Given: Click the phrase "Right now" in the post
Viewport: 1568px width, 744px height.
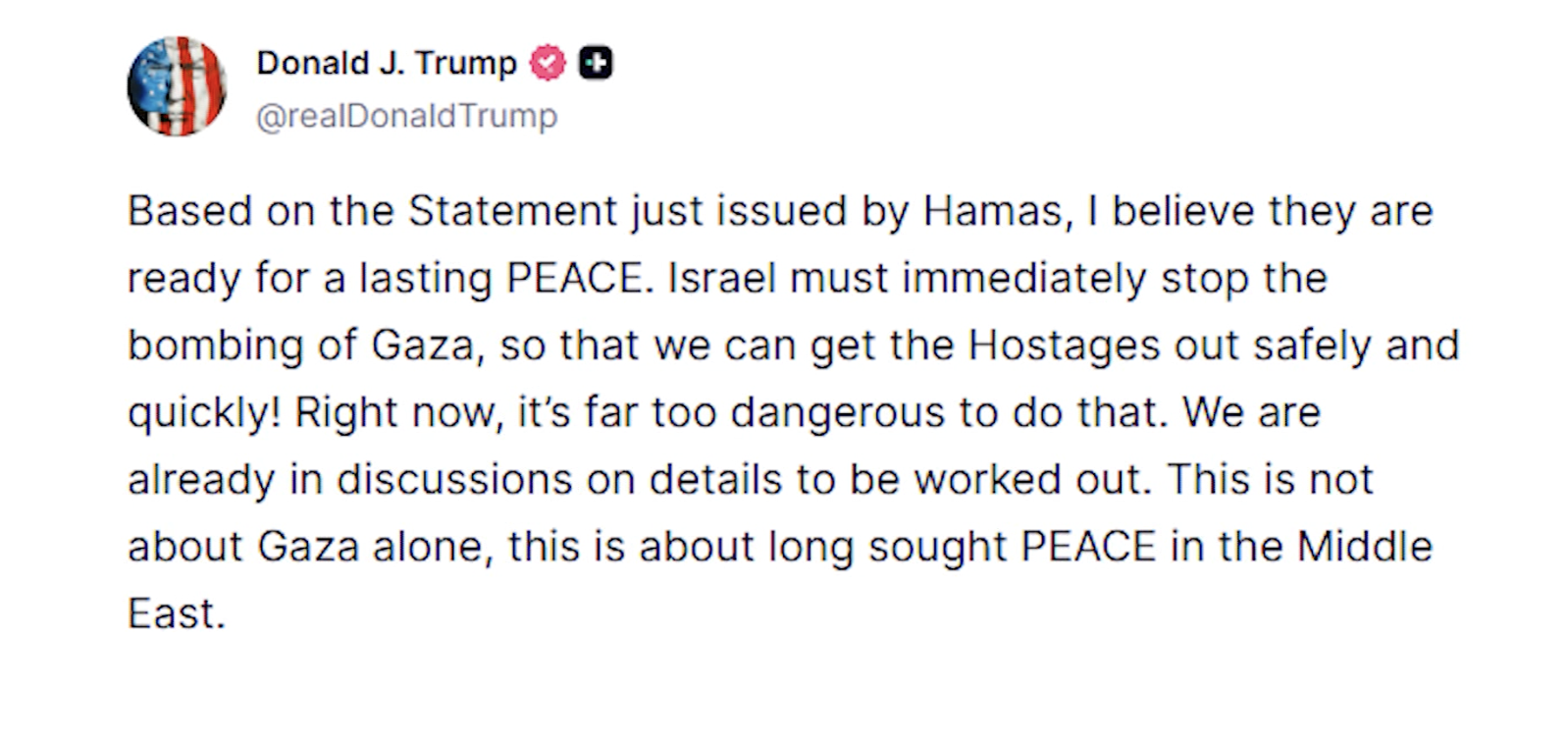Looking at the screenshot, I should tap(398, 413).
